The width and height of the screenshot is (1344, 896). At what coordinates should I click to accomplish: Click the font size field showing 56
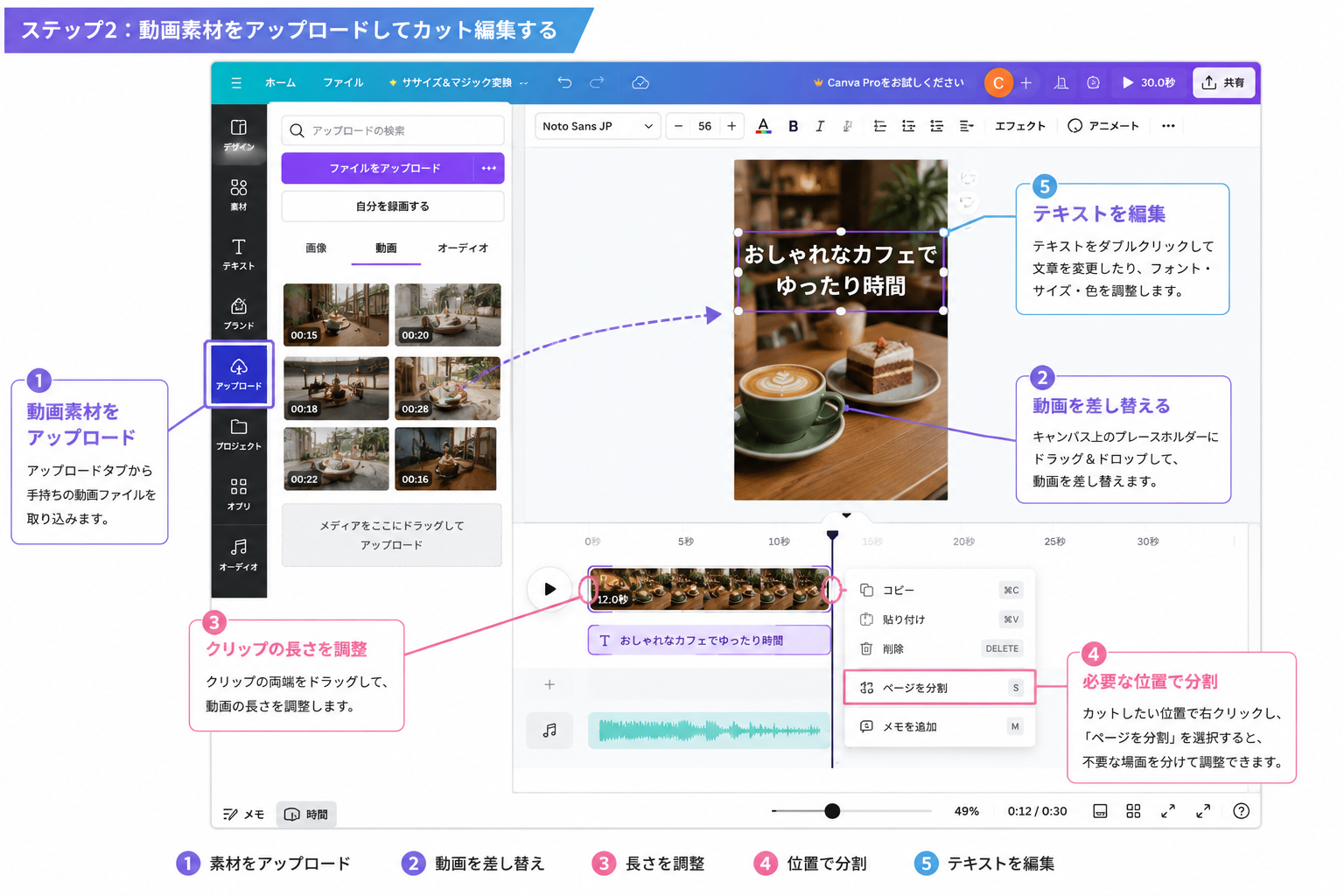tap(704, 126)
